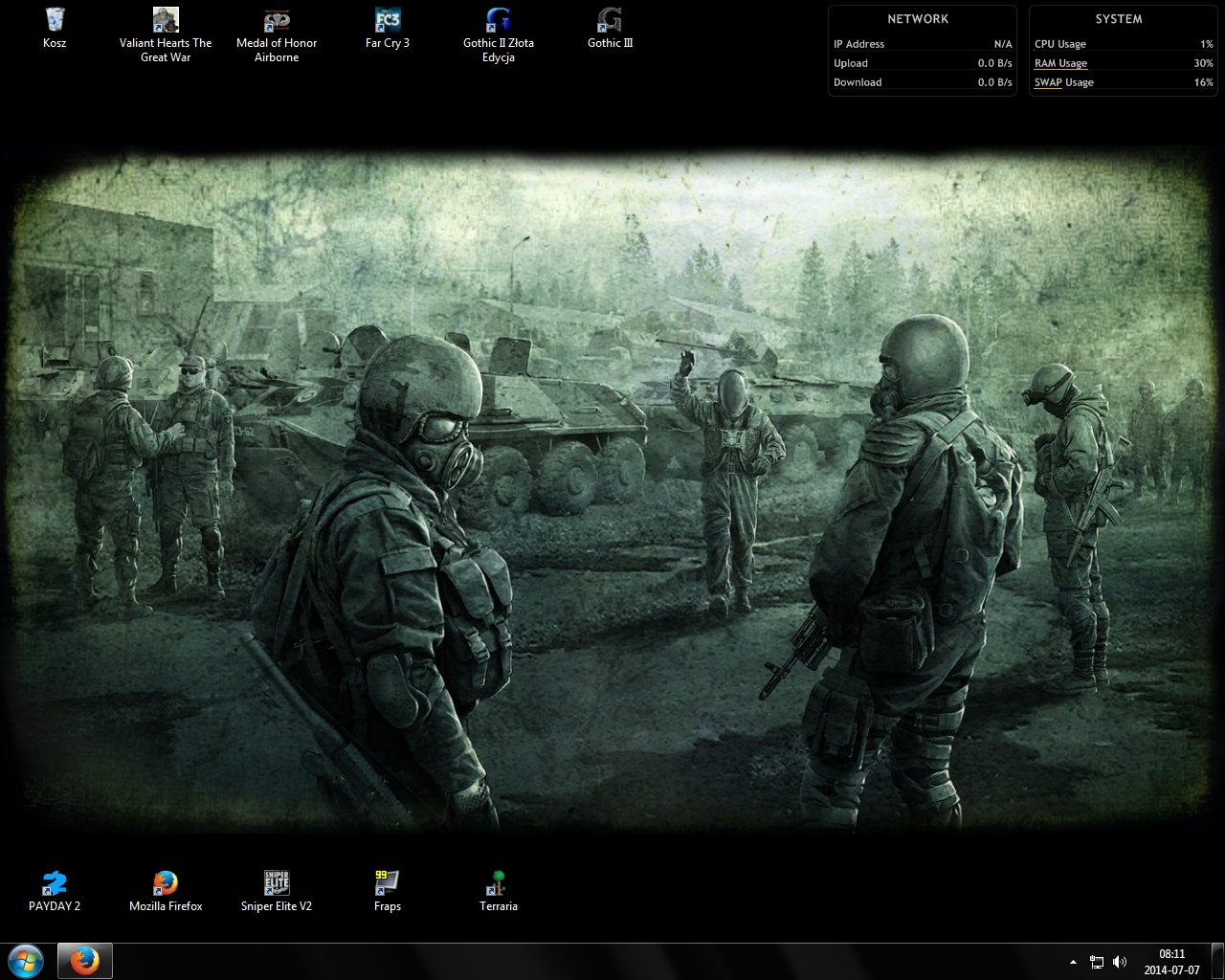
Task: Click the Upload speed row
Action: [923, 63]
